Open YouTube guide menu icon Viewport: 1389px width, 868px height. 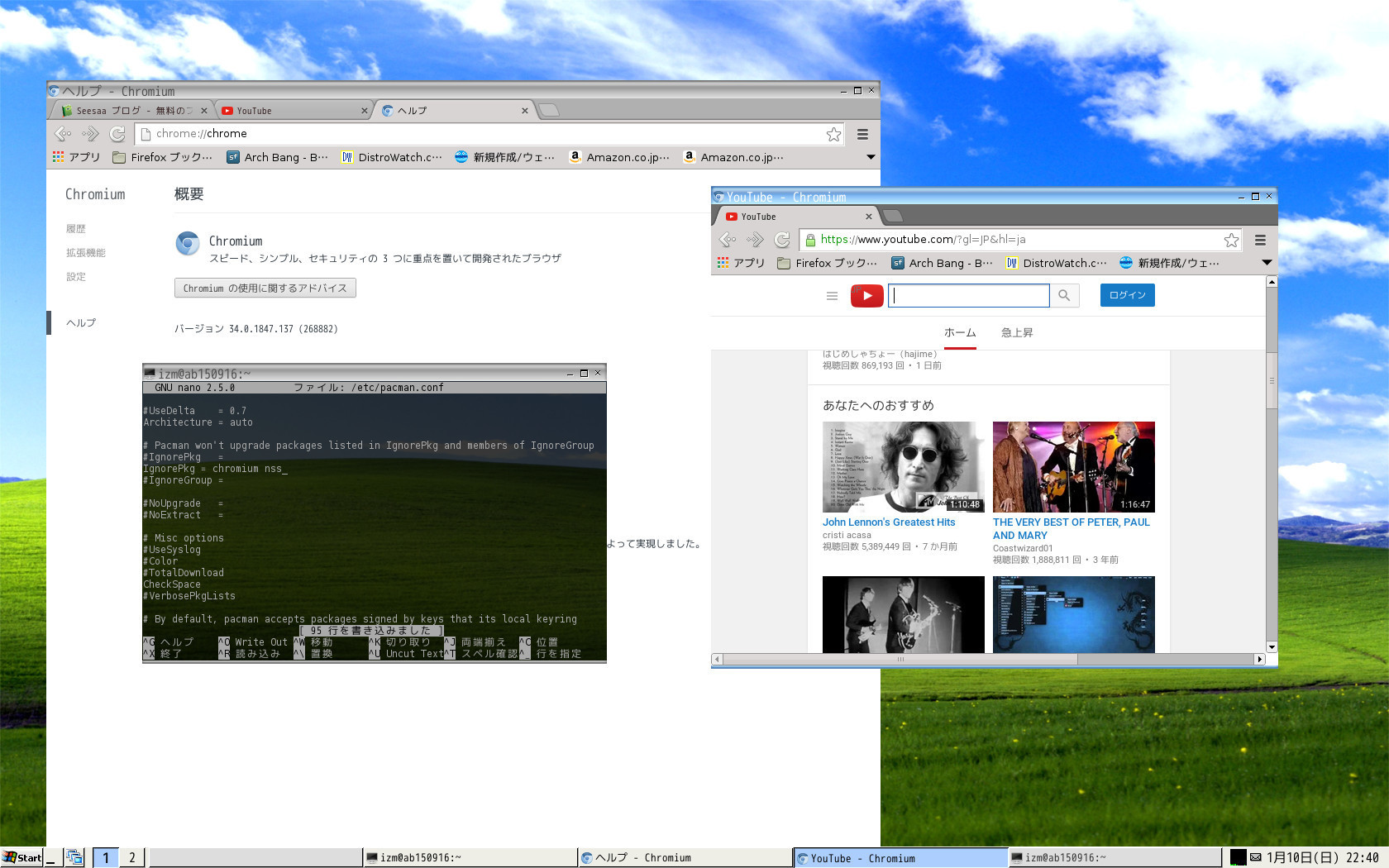(x=832, y=295)
